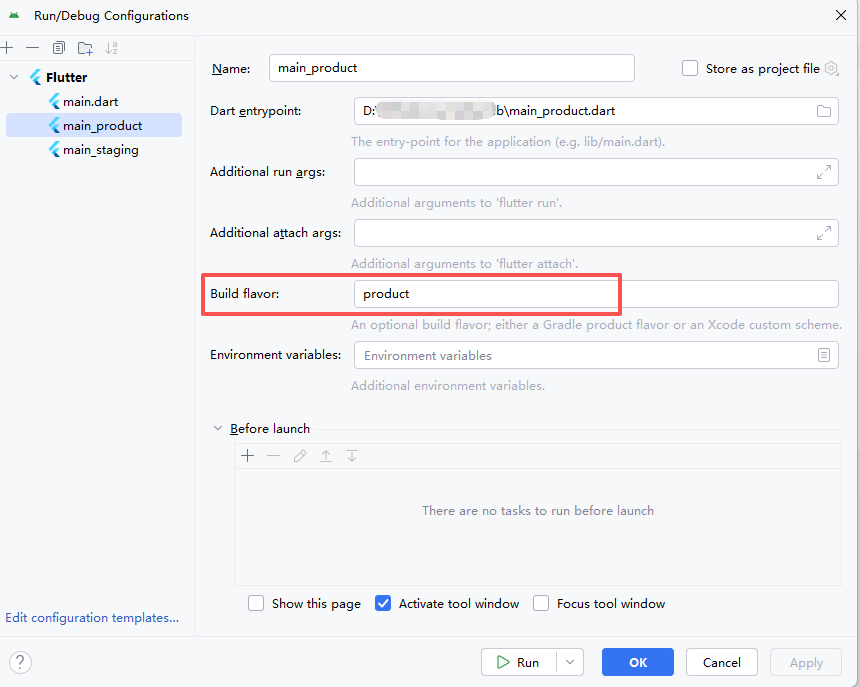860x687 pixels.
Task: Select main_staging configuration in tree
Action: tap(100, 150)
